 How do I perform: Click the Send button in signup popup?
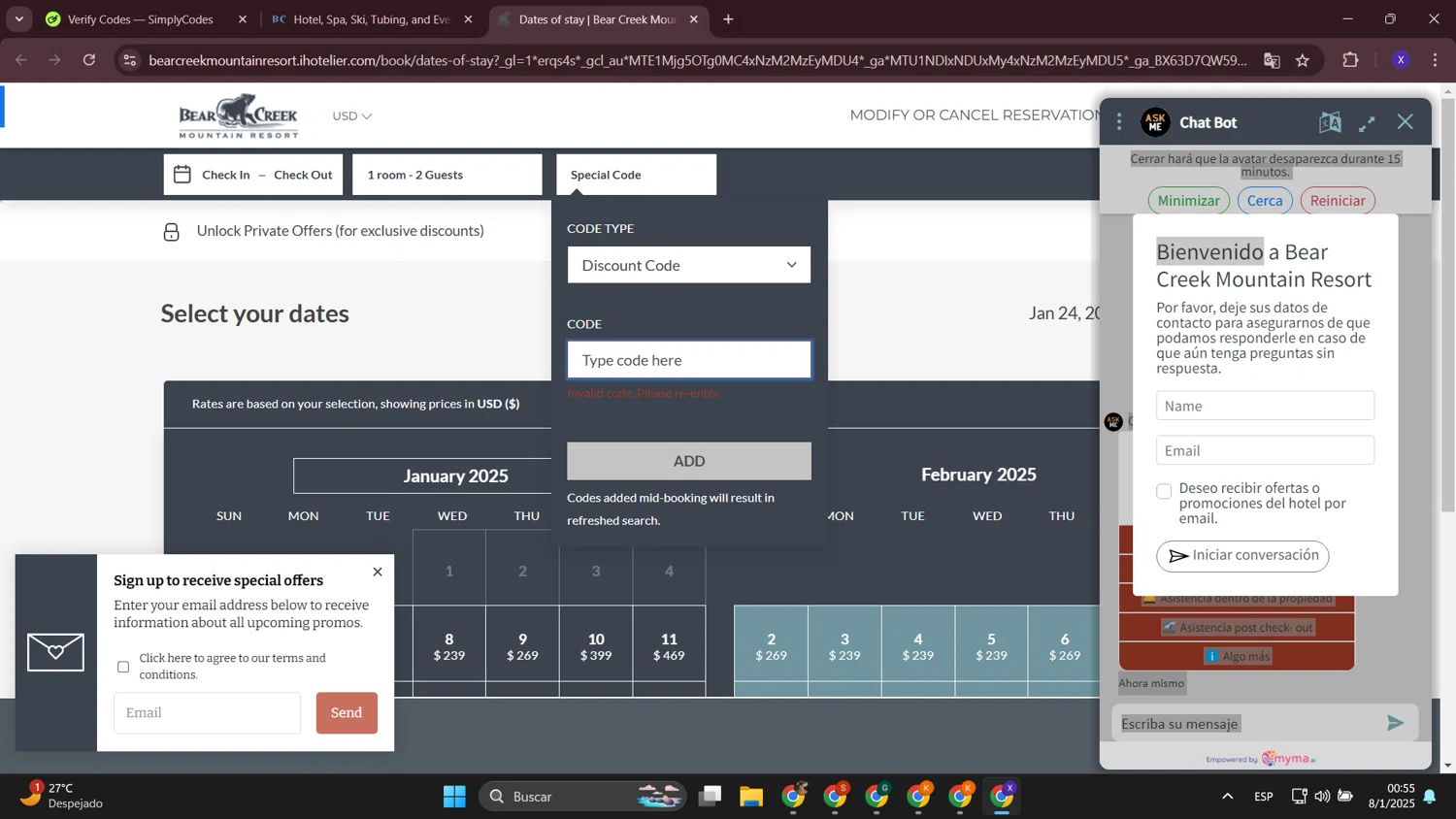coord(347,713)
